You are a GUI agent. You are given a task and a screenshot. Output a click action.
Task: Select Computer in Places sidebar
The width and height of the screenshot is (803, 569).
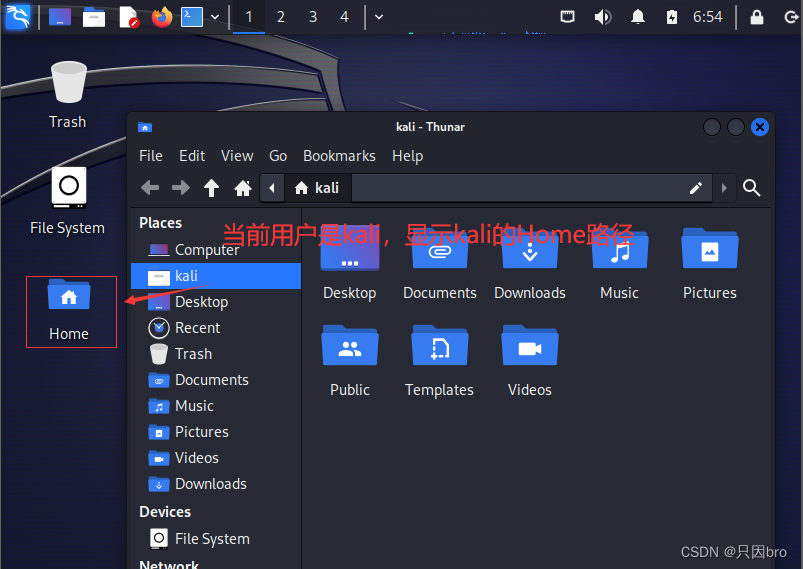click(x=216, y=250)
